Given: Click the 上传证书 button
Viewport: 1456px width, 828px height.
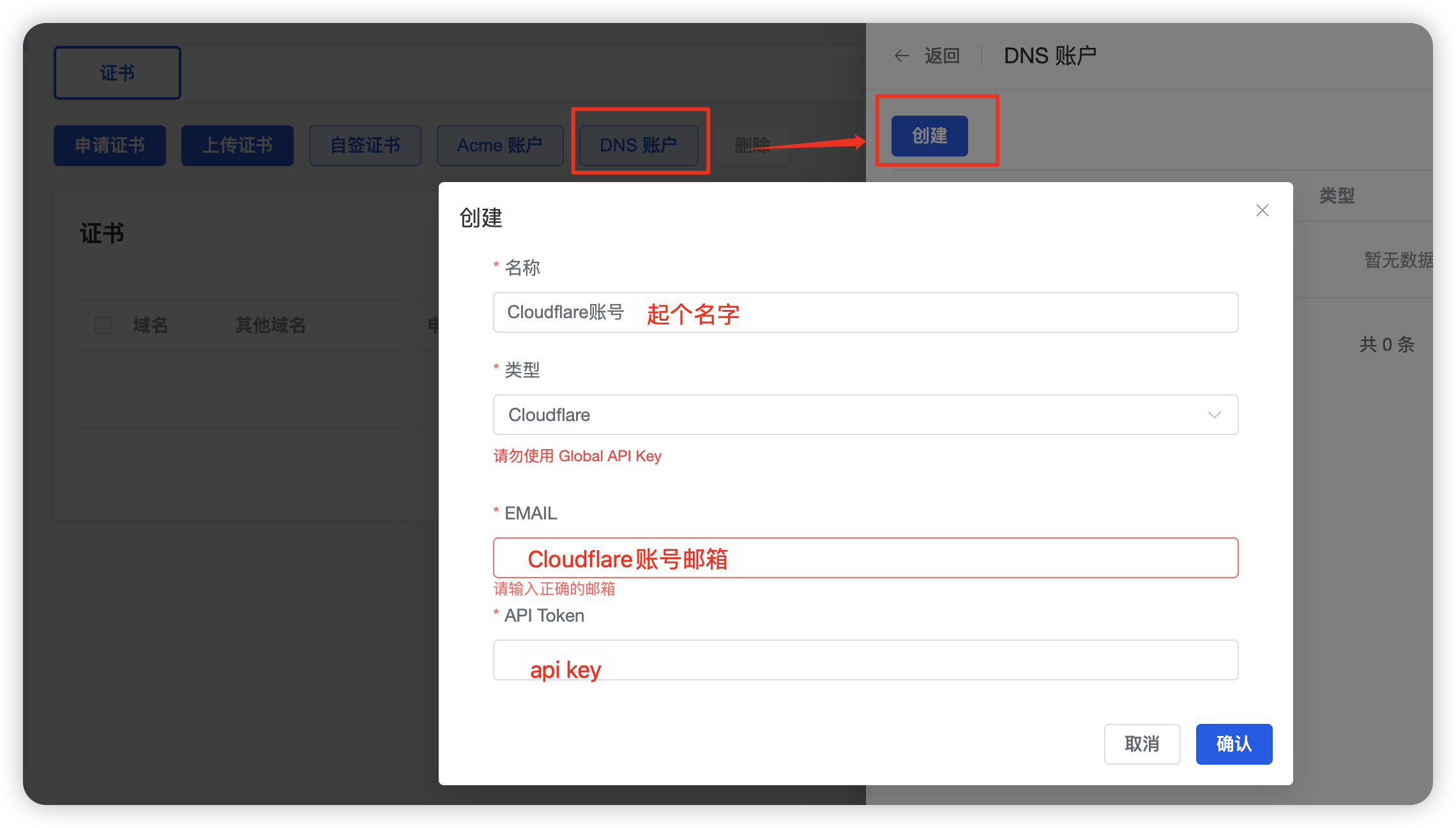Looking at the screenshot, I should [238, 146].
